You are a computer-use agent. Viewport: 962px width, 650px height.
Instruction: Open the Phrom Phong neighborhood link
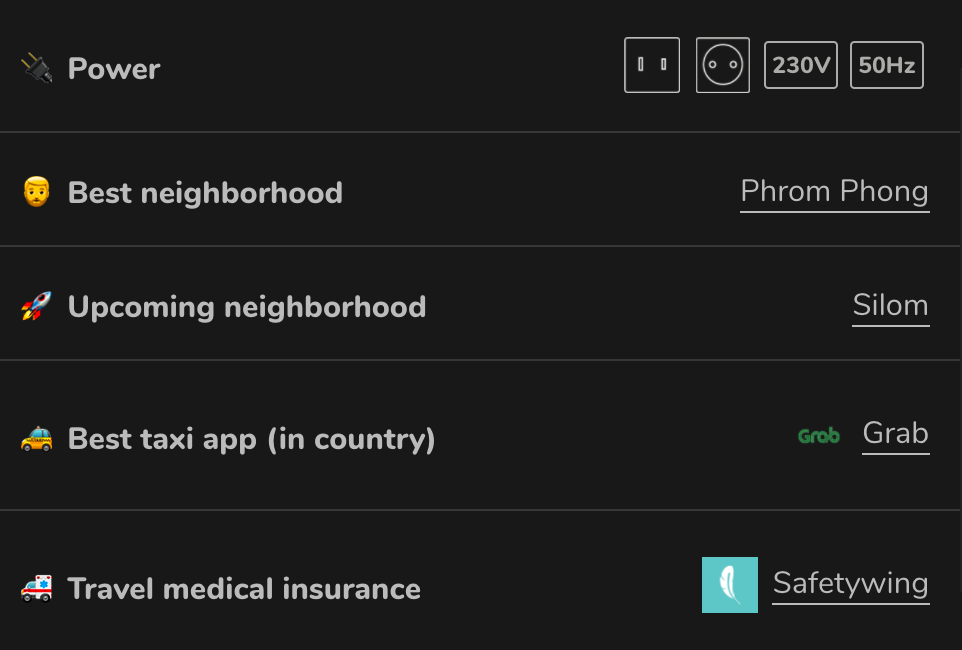[x=835, y=191]
